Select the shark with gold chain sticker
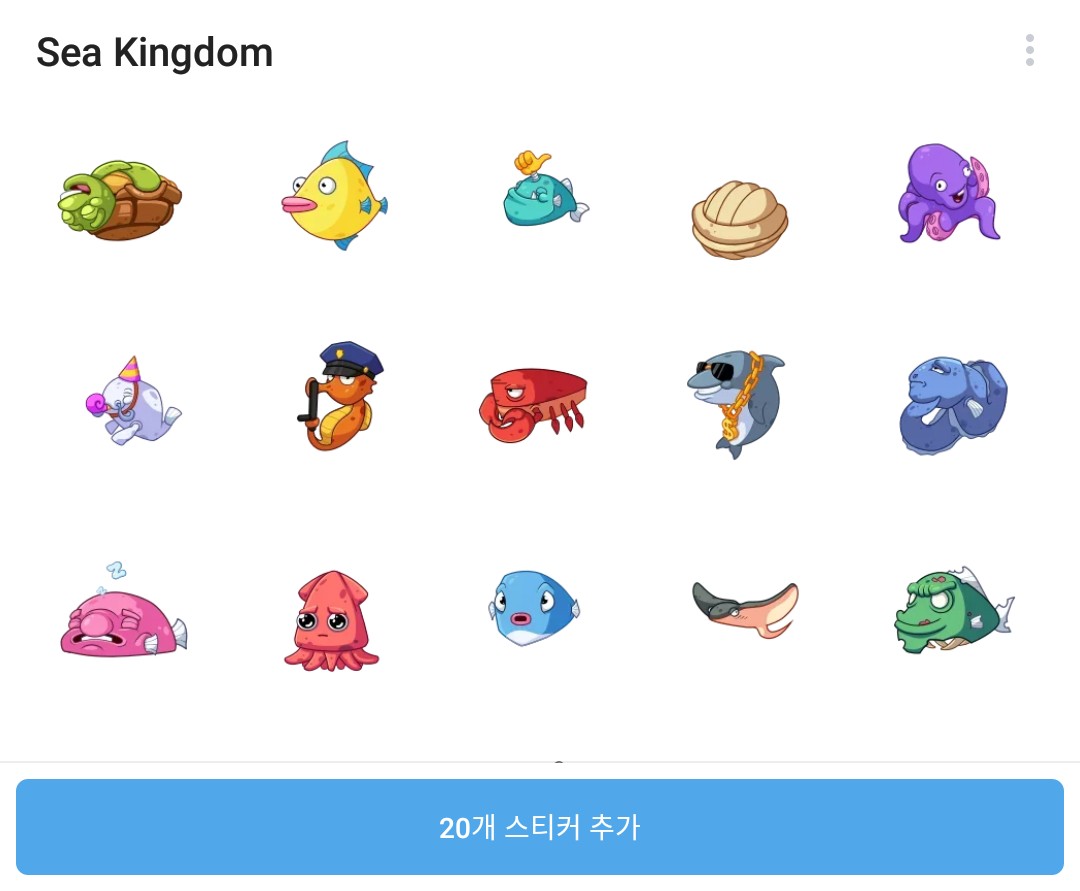The image size is (1080, 891). [737, 403]
